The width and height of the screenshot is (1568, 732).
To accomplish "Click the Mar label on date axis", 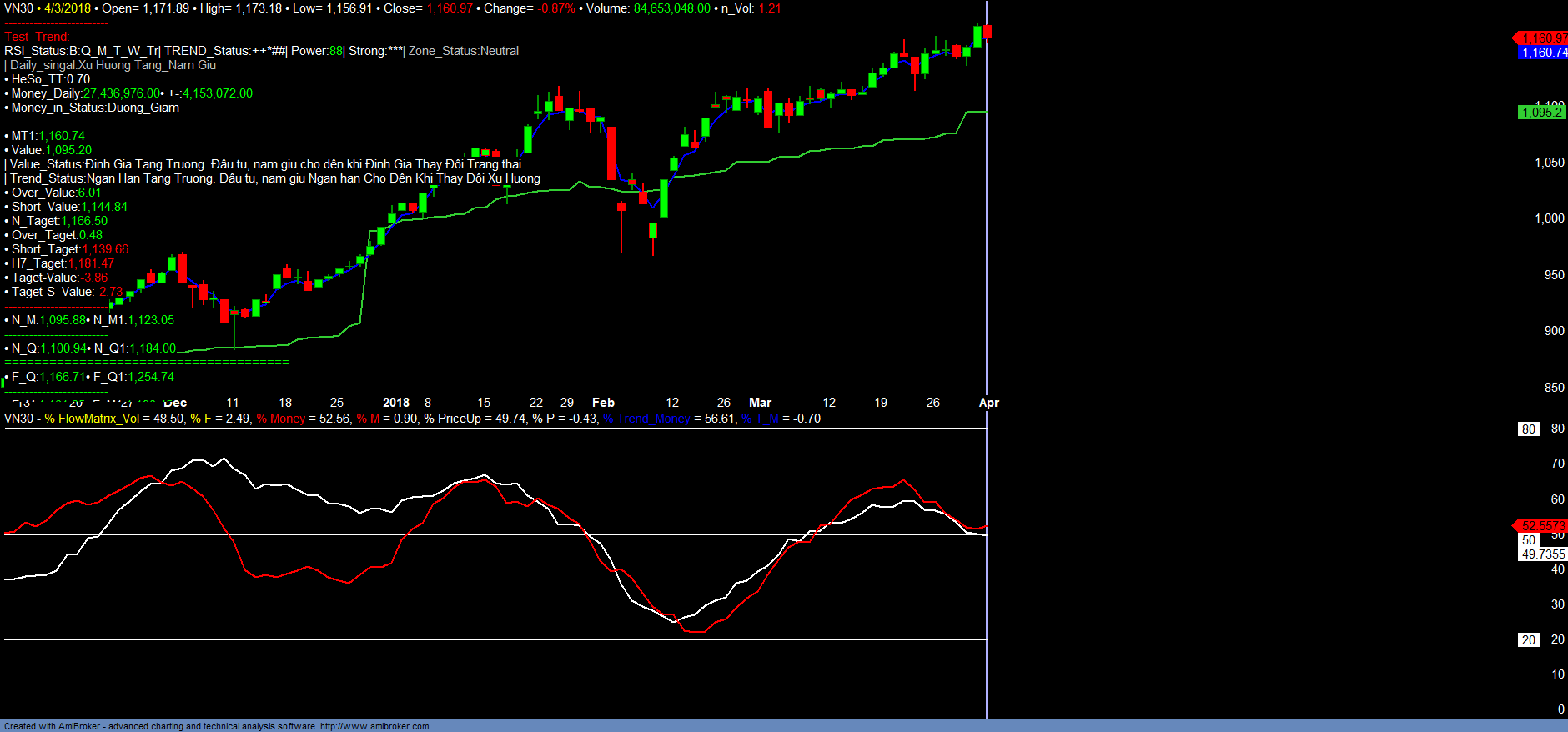I will (760, 403).
